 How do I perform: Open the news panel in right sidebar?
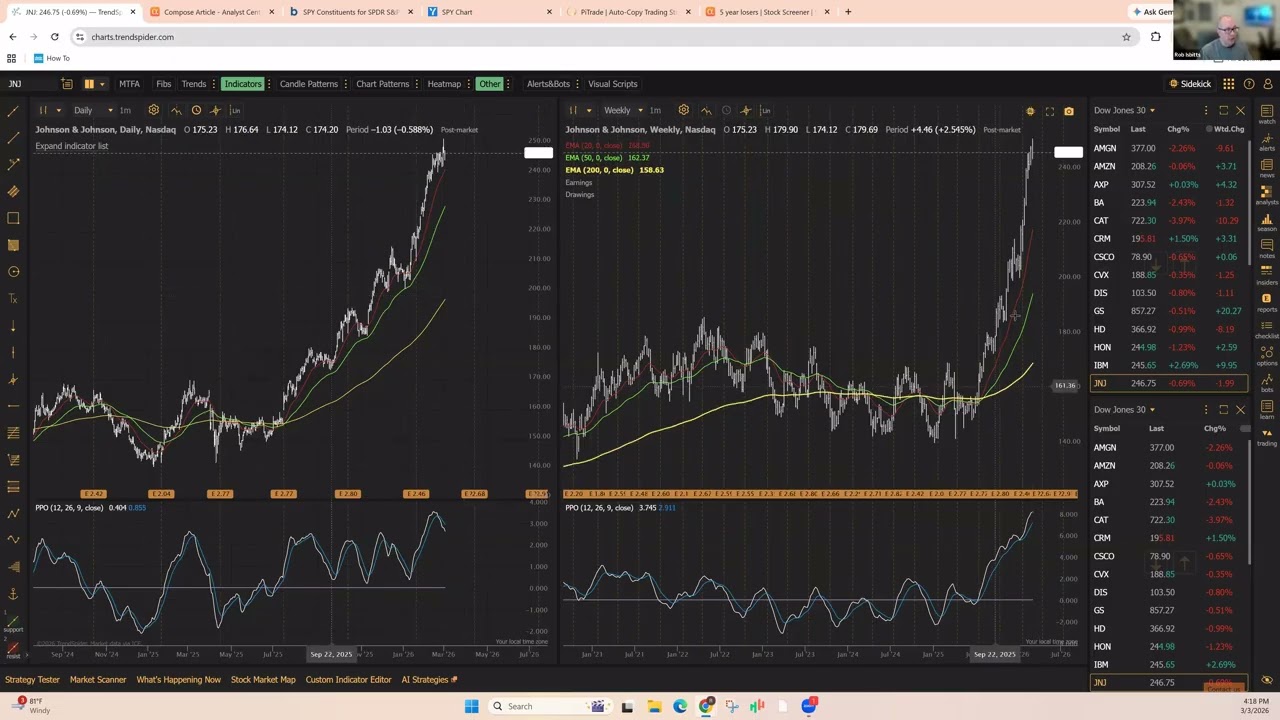pos(1266,168)
